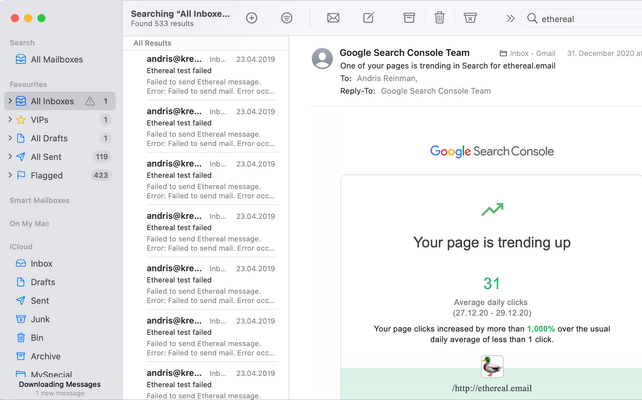Open the filter messages icon
The height and width of the screenshot is (400, 642).
[x=287, y=18]
